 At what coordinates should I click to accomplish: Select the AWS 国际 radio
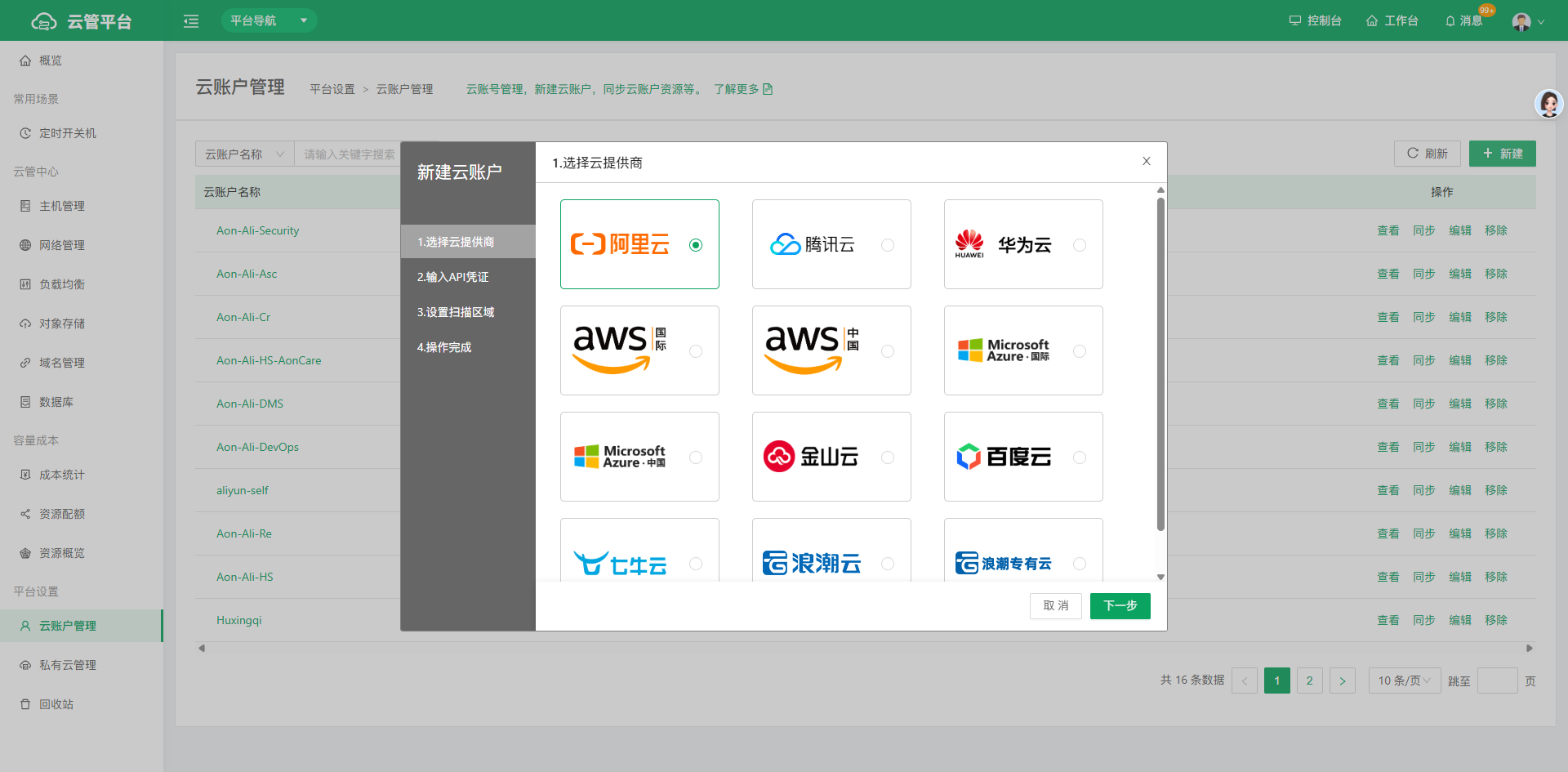click(x=696, y=351)
